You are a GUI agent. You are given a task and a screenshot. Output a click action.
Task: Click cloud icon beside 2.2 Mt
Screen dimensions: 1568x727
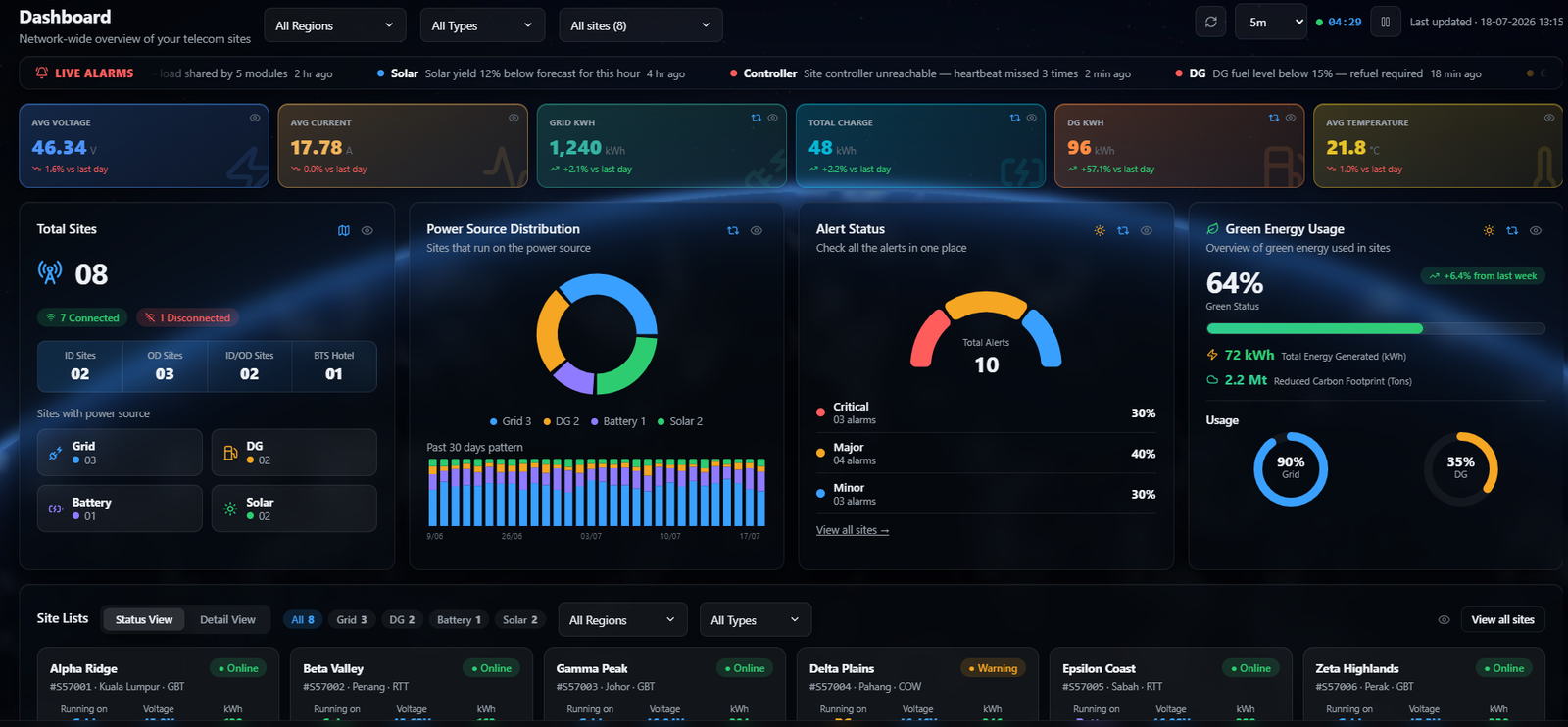1212,380
